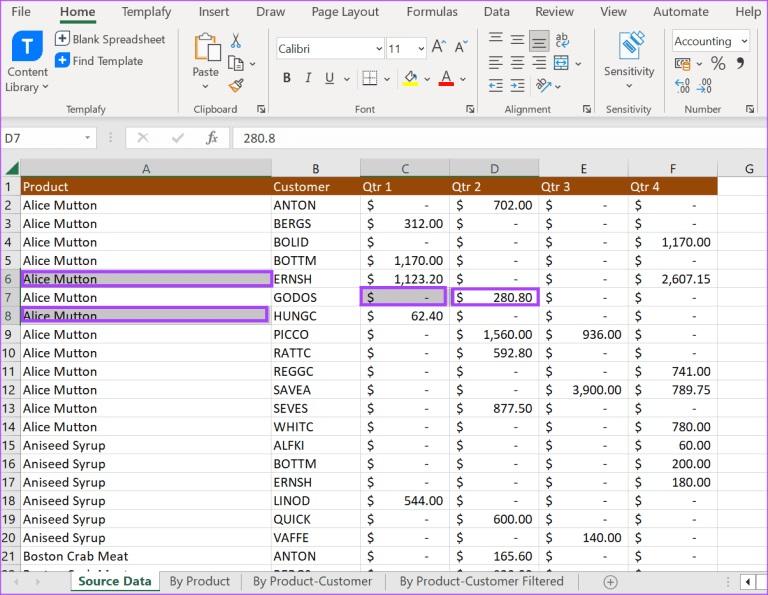Apply the yellow fill color

coord(410,78)
